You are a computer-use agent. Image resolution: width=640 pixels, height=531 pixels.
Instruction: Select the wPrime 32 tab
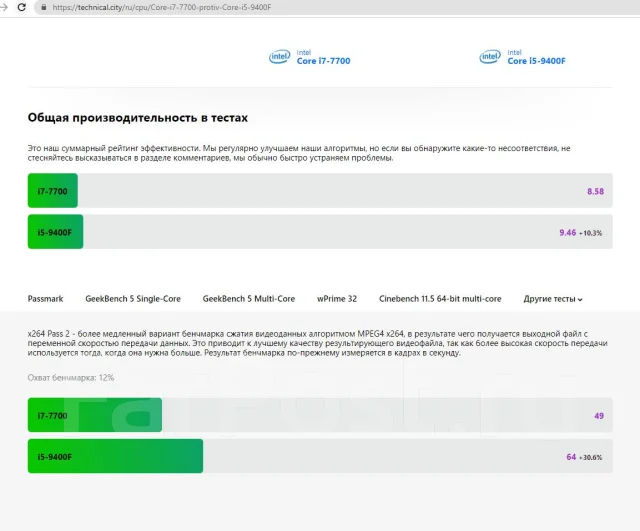337,299
